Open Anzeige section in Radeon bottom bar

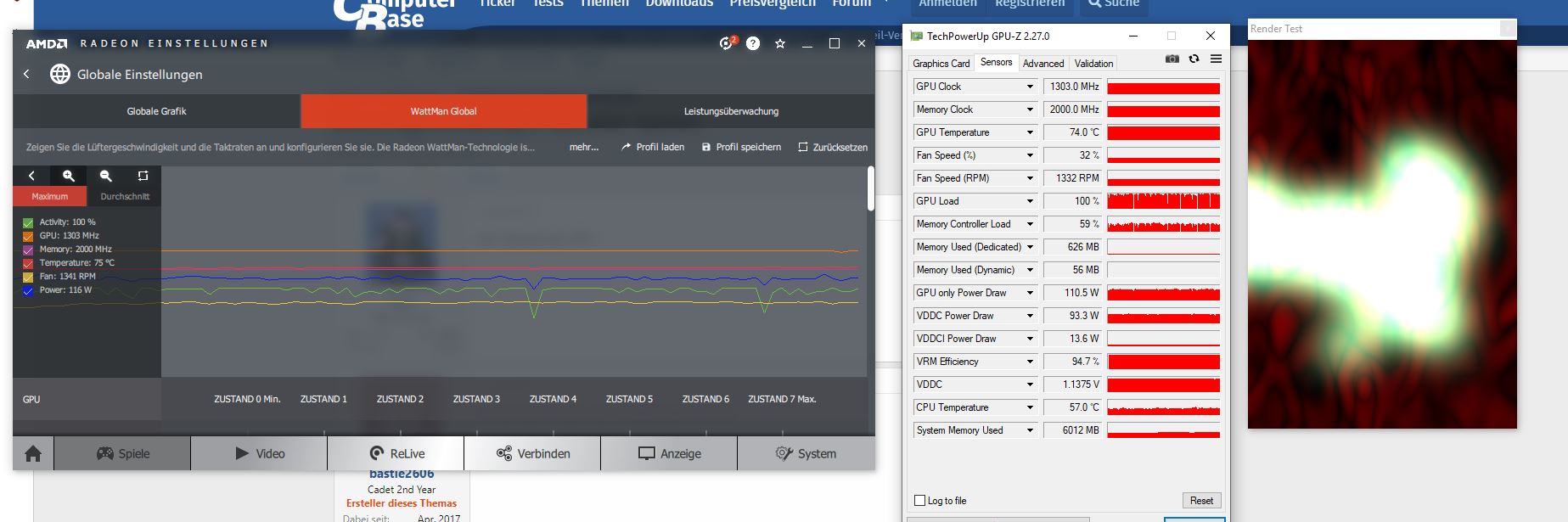669,453
